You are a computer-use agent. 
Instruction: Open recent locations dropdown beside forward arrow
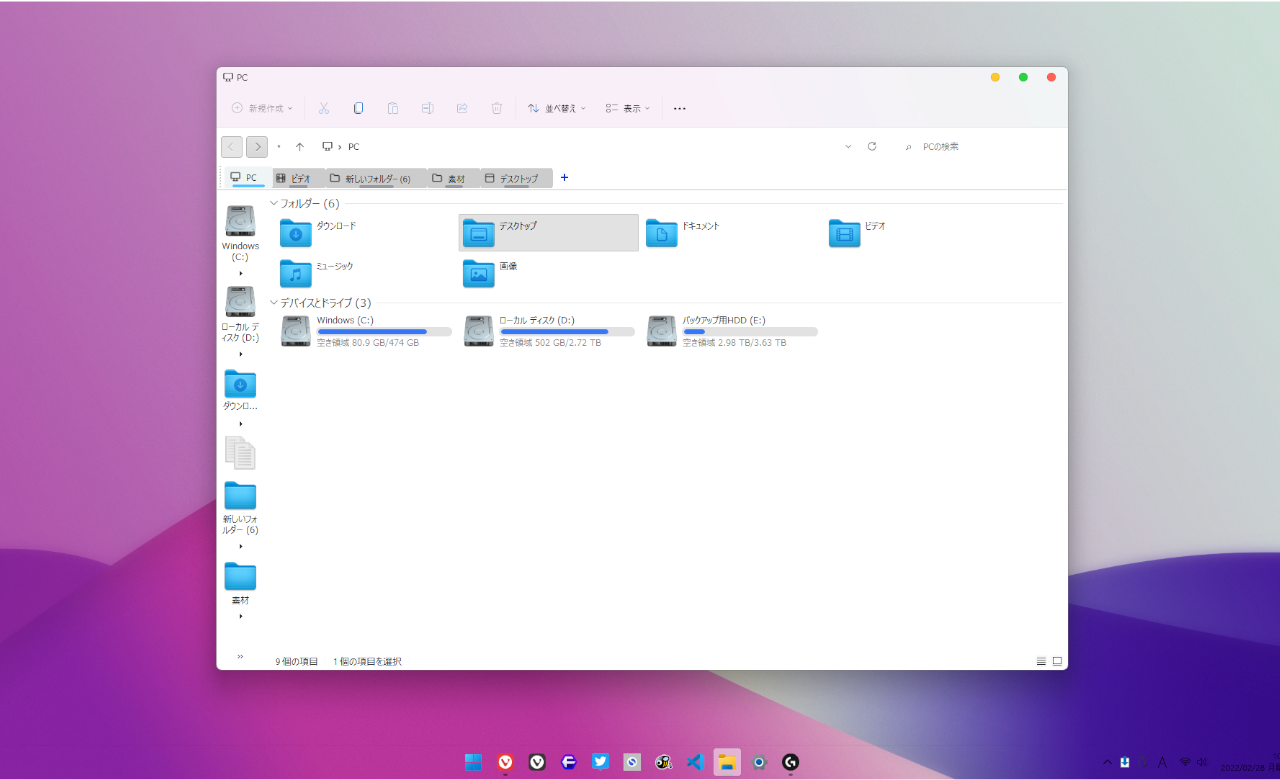tap(279, 147)
